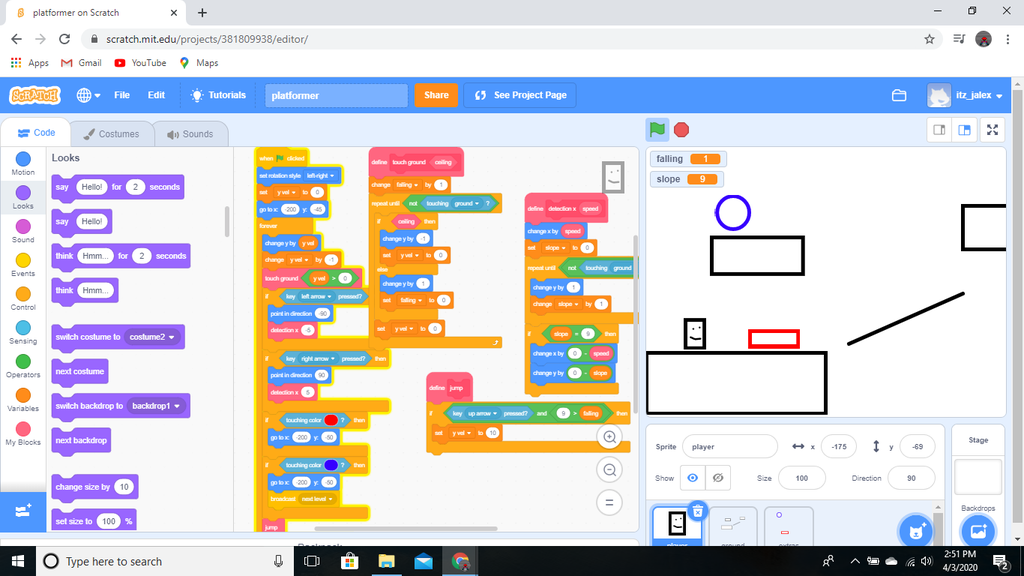Open left-right dropdown in rotation style block
The image size is (1024, 576).
click(321, 176)
